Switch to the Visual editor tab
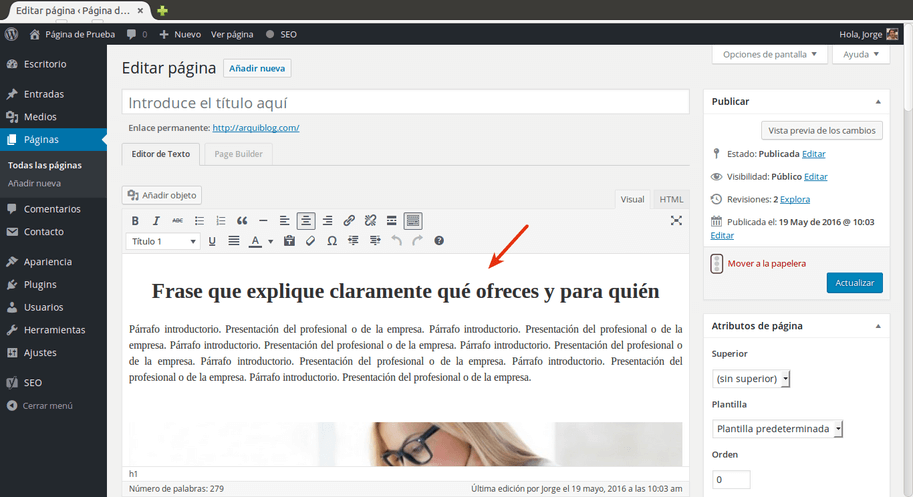913x497 pixels. [632, 199]
